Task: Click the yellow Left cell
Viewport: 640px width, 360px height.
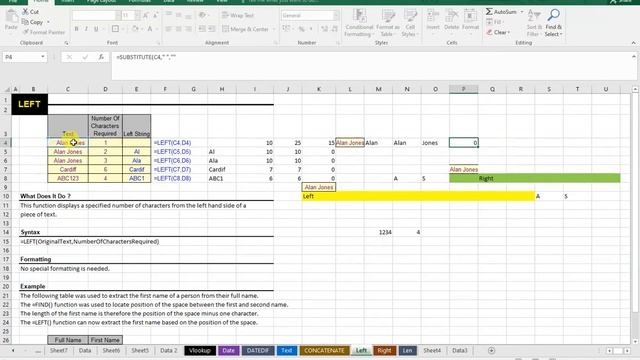Action: pyautogui.click(x=418, y=196)
